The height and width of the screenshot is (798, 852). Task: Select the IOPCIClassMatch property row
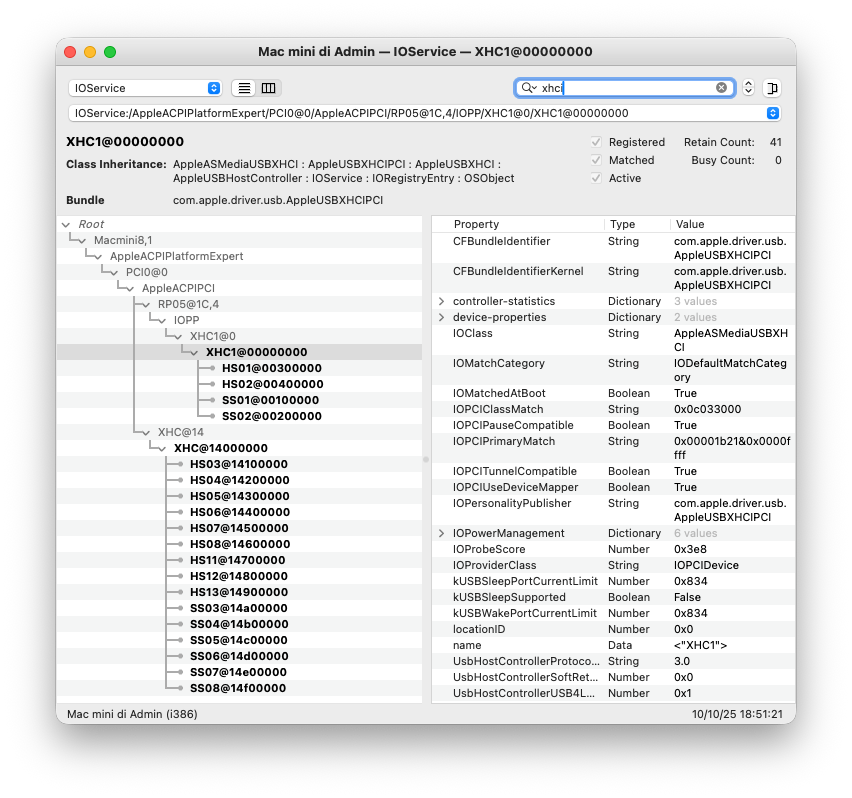(613, 409)
